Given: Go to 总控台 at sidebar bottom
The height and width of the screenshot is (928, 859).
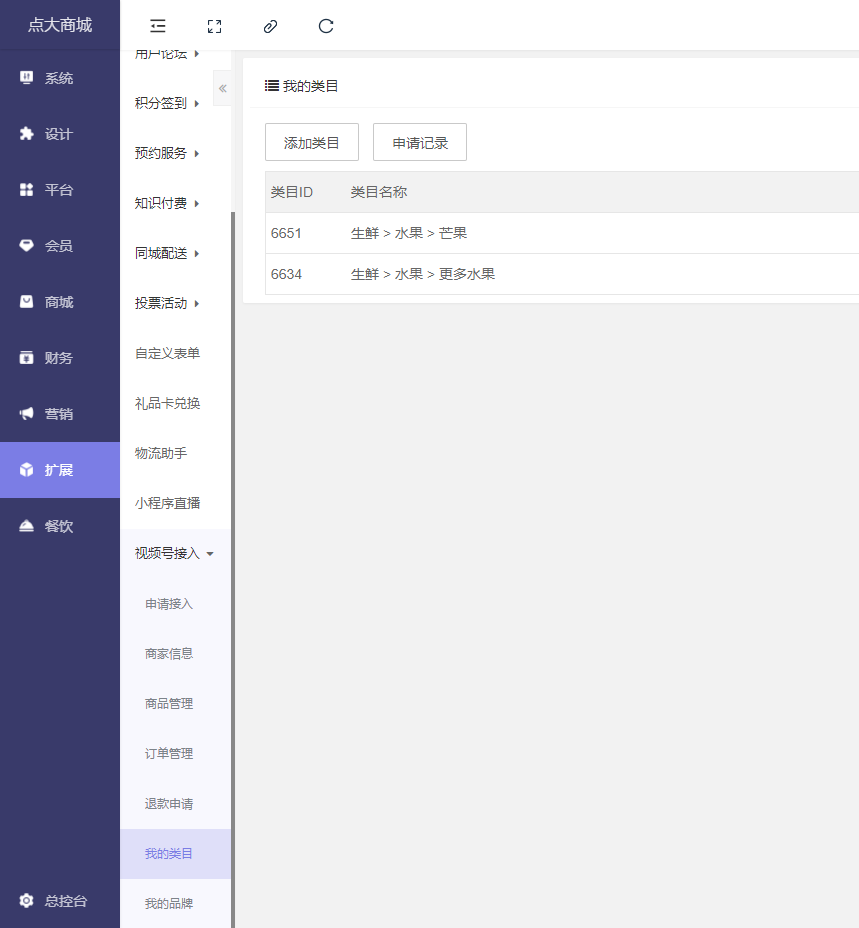Looking at the screenshot, I should (60, 901).
